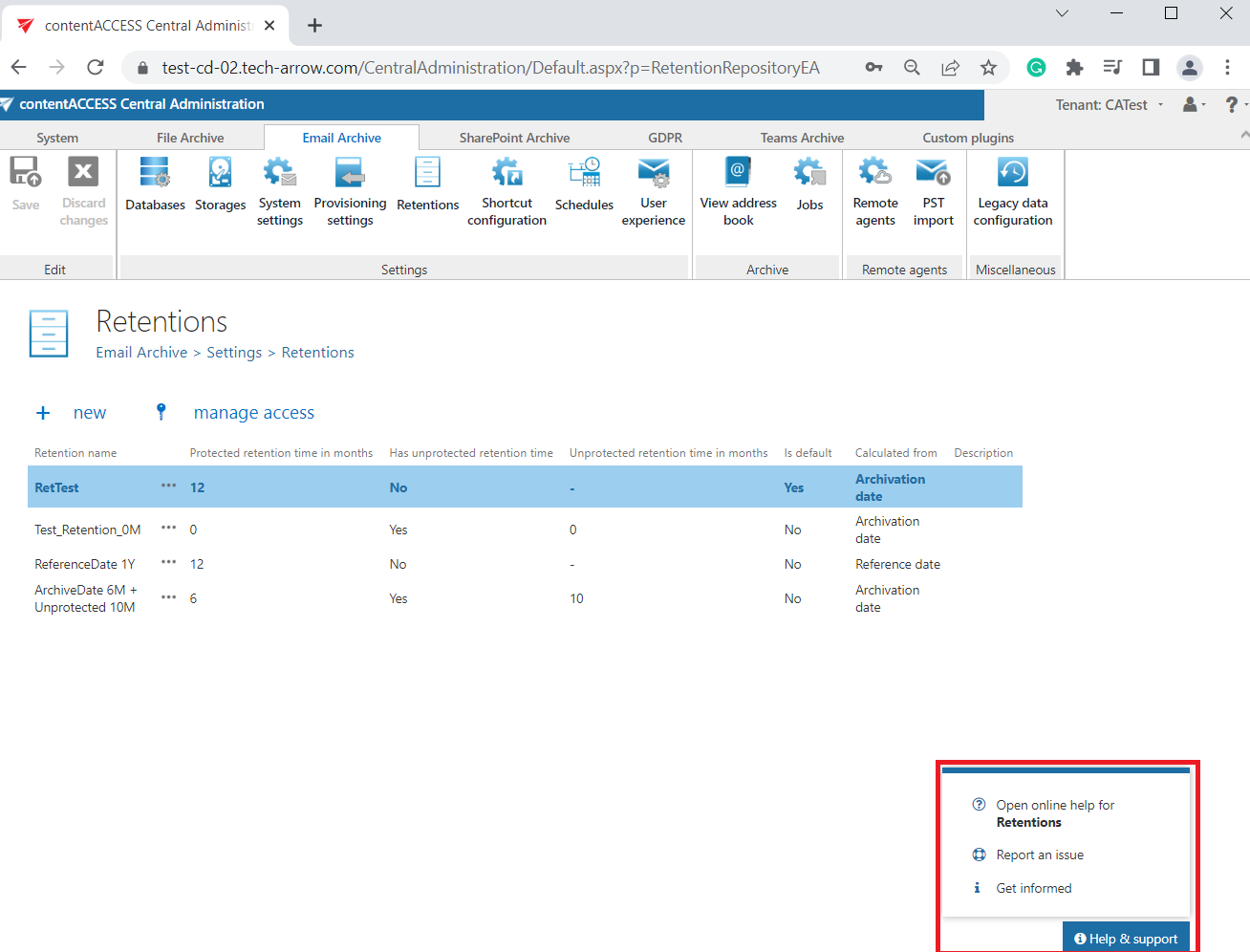Click the new retention button
Image resolution: width=1250 pixels, height=952 pixels.
point(73,413)
